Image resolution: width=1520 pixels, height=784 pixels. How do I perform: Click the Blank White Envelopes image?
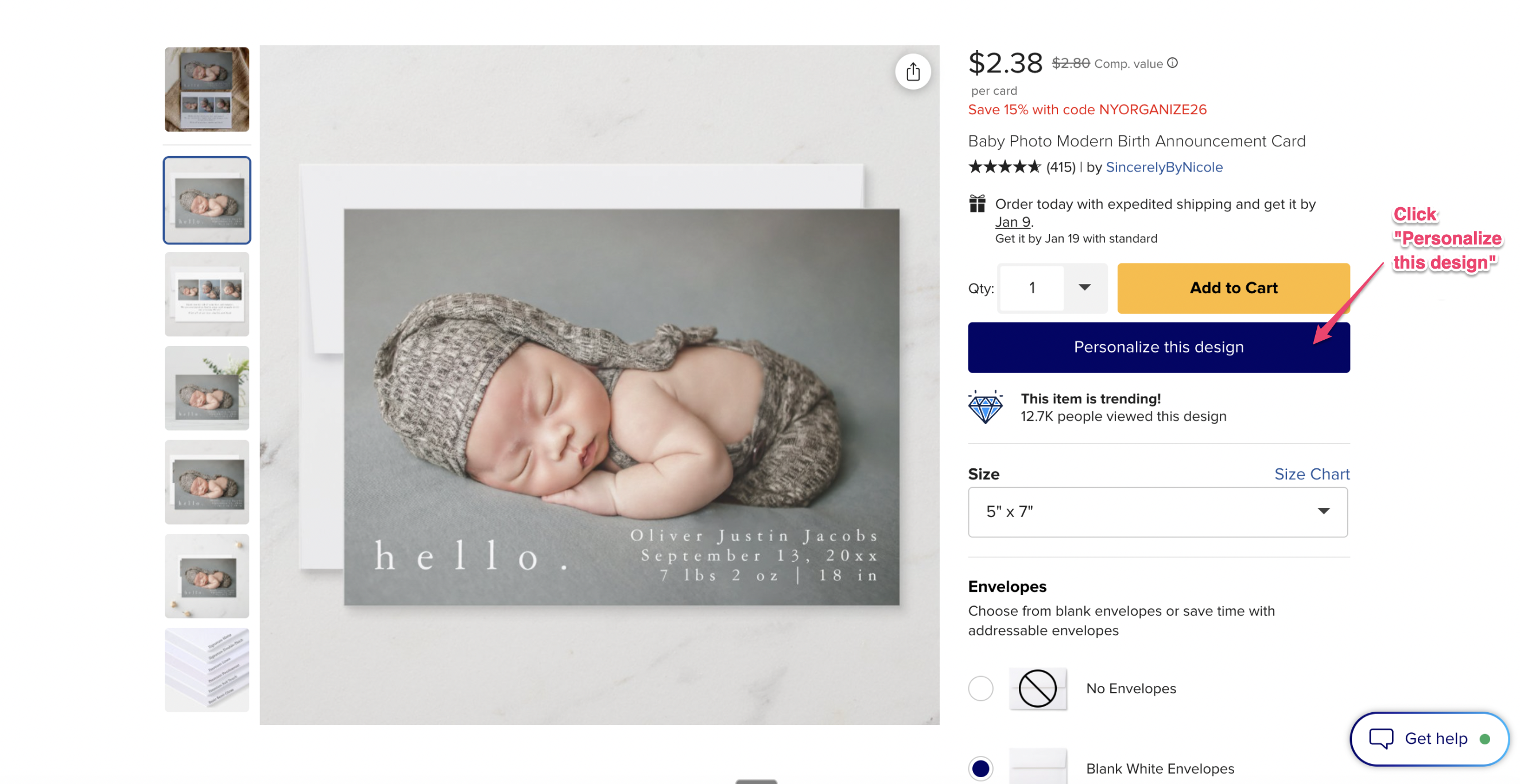(1037, 766)
